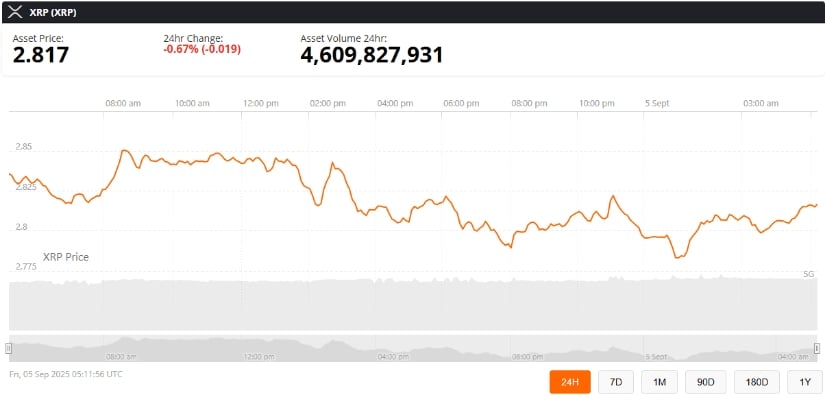Viewport: 825px width, 395px height.
Task: Click the 08:00 am axis label
Action: [123, 104]
